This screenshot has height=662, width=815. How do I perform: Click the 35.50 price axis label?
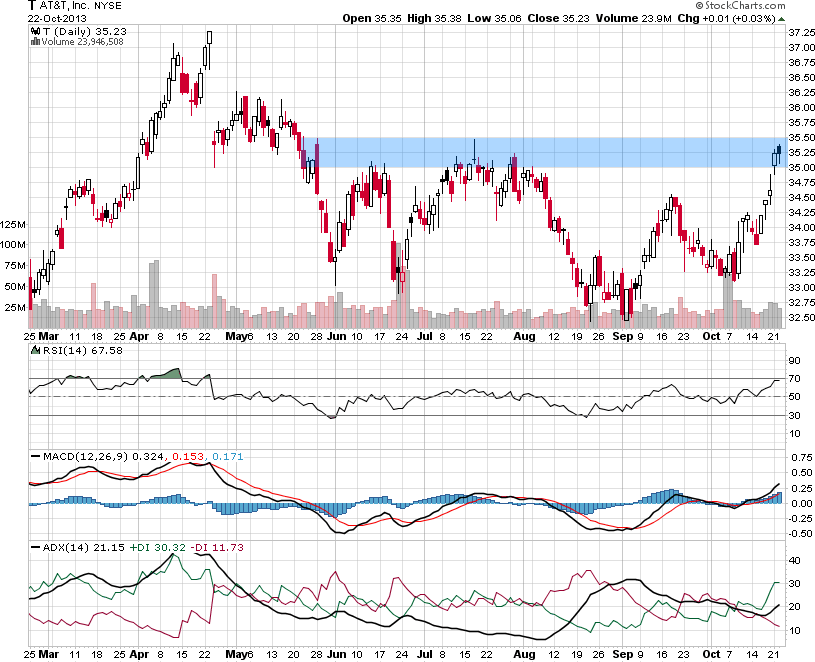pos(801,138)
